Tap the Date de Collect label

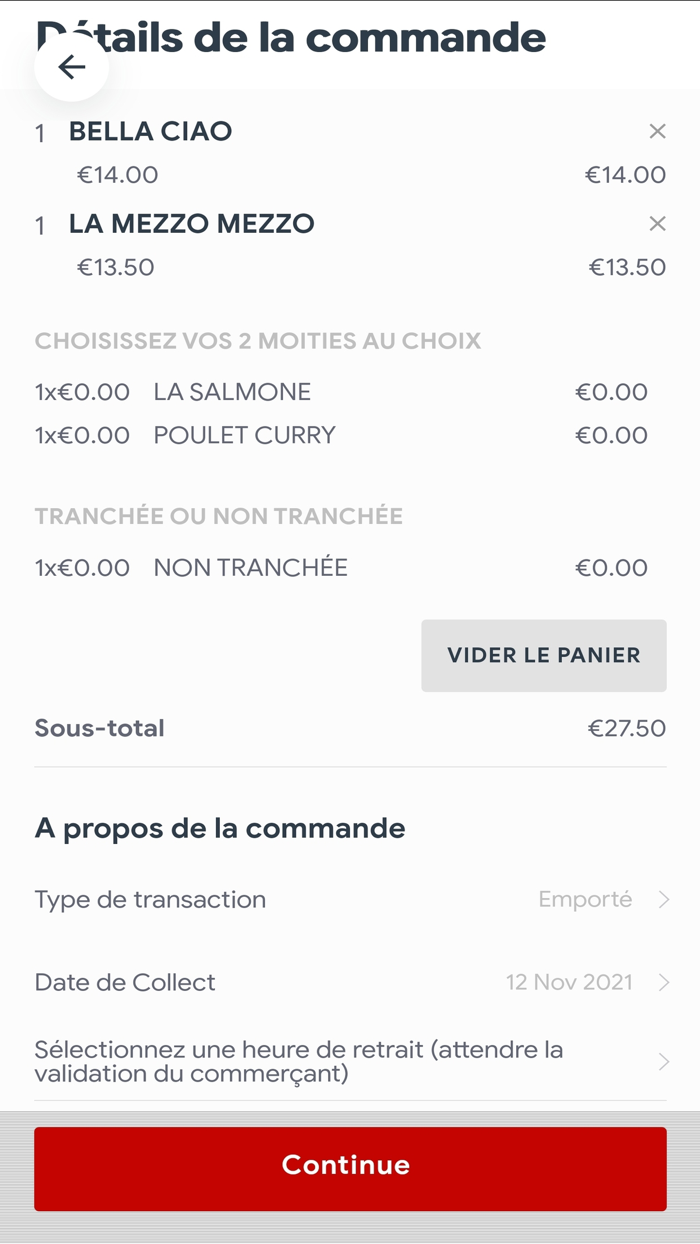point(125,983)
